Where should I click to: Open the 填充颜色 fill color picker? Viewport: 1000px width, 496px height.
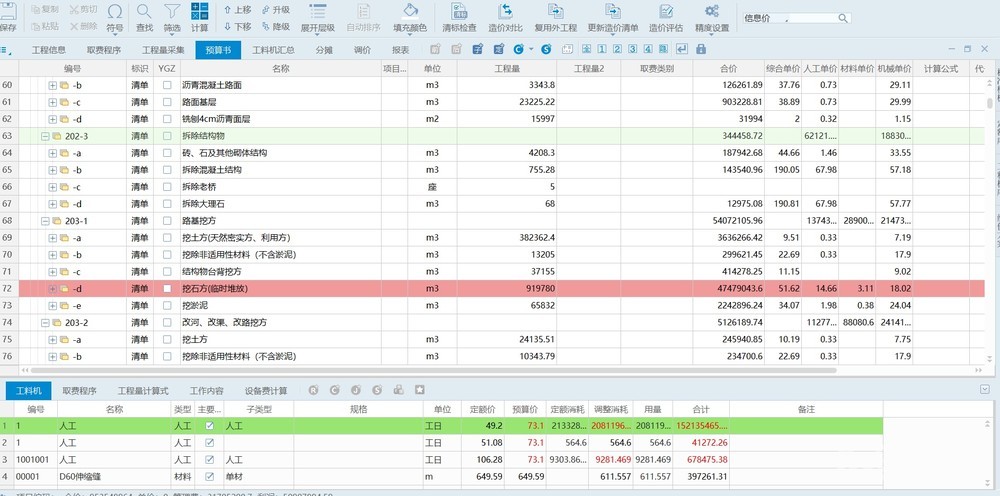[409, 17]
